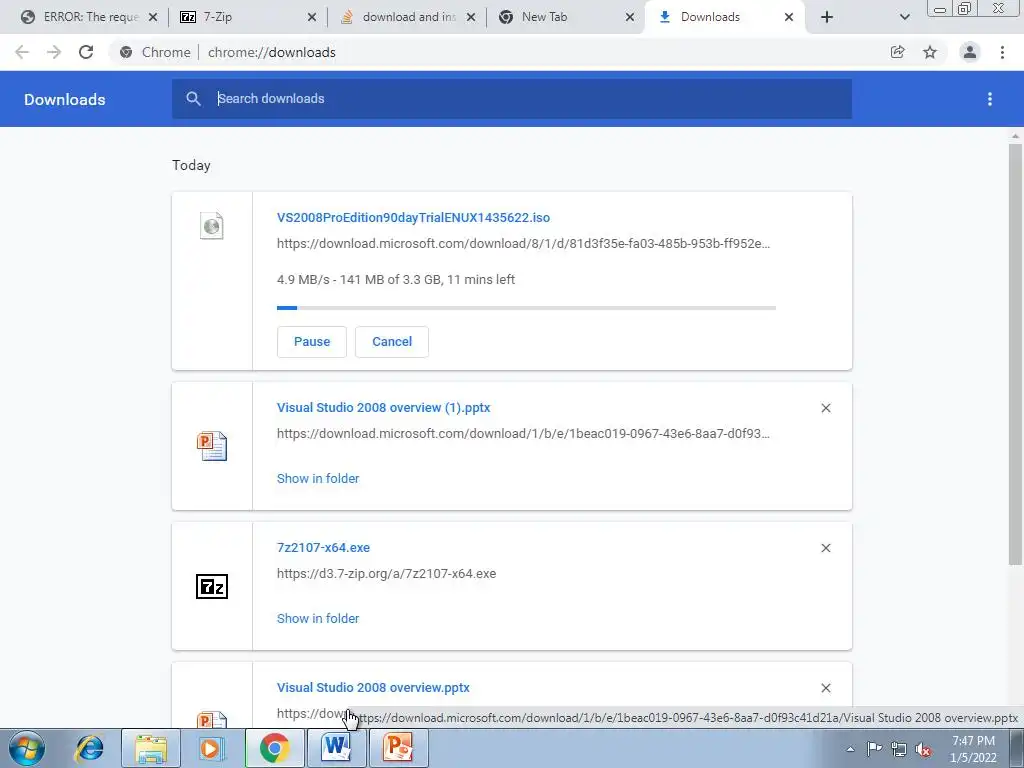Pause the ISO download
Viewport: 1024px width, 768px height.
pyautogui.click(x=312, y=342)
